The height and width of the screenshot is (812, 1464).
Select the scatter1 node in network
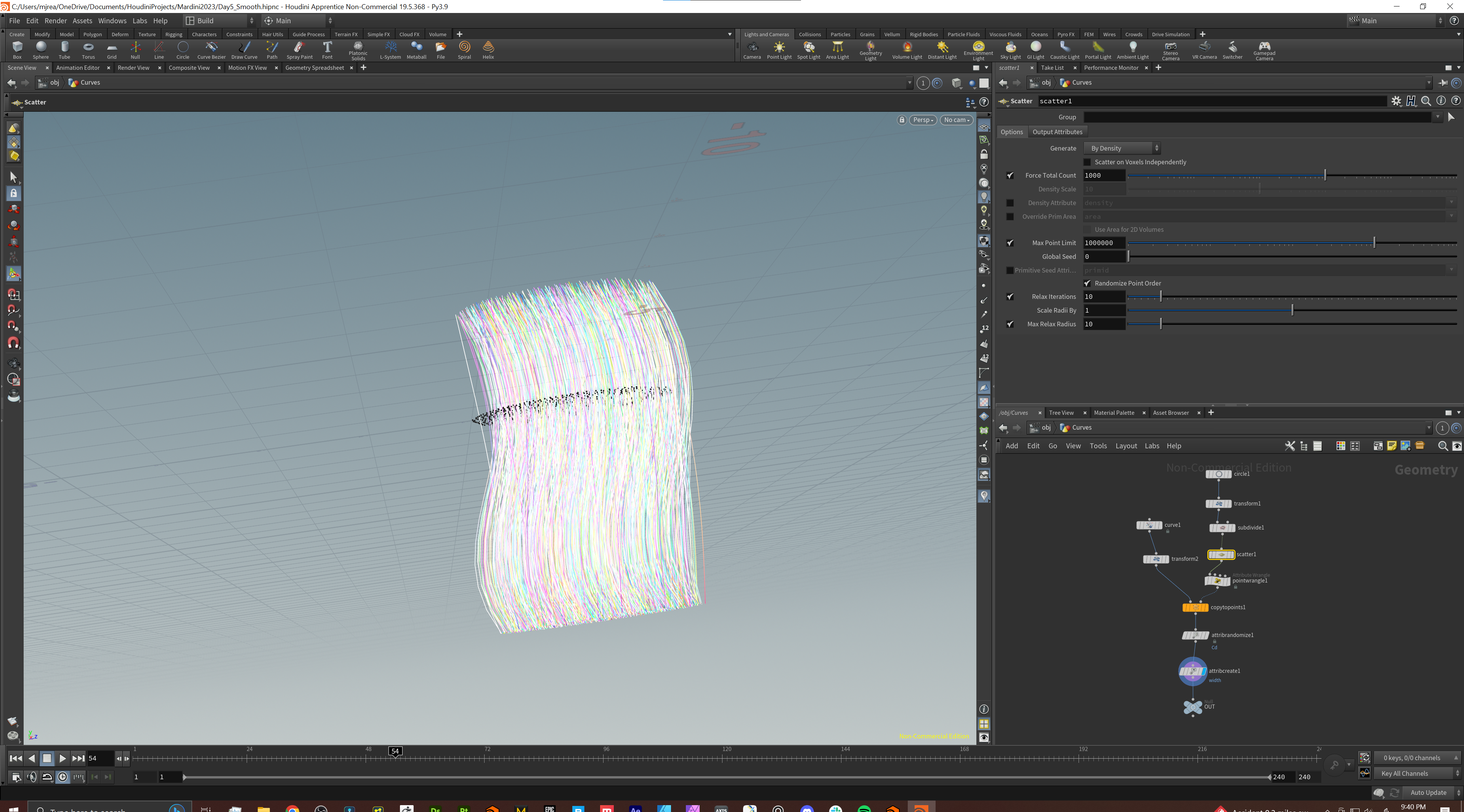pos(1221,555)
